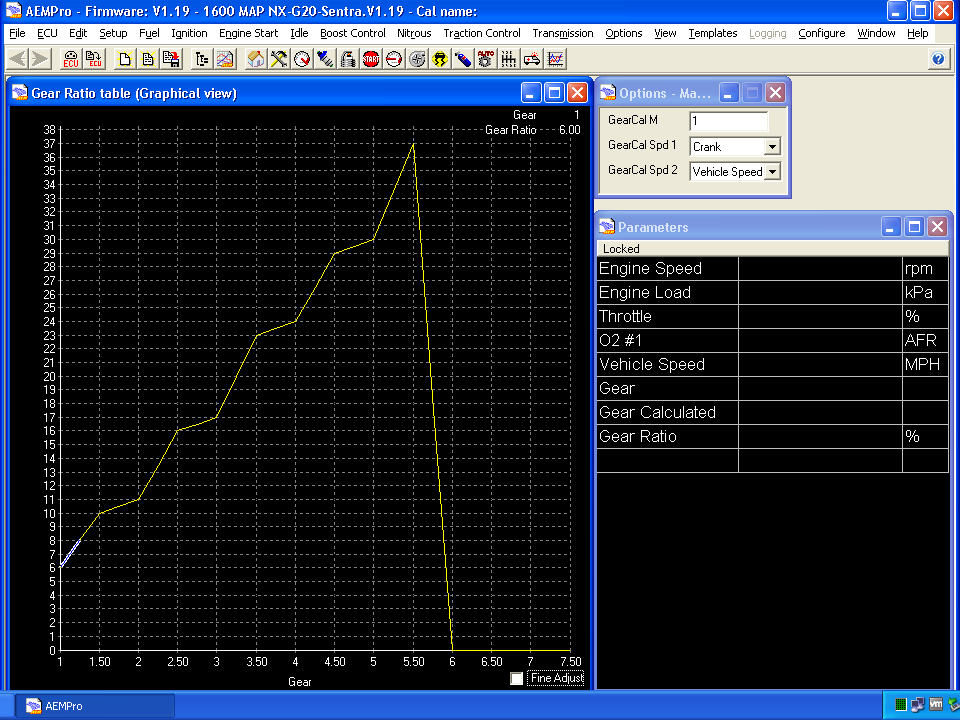Open the turbo boost control icon
Viewport: 960px width, 720px height.
click(x=417, y=59)
